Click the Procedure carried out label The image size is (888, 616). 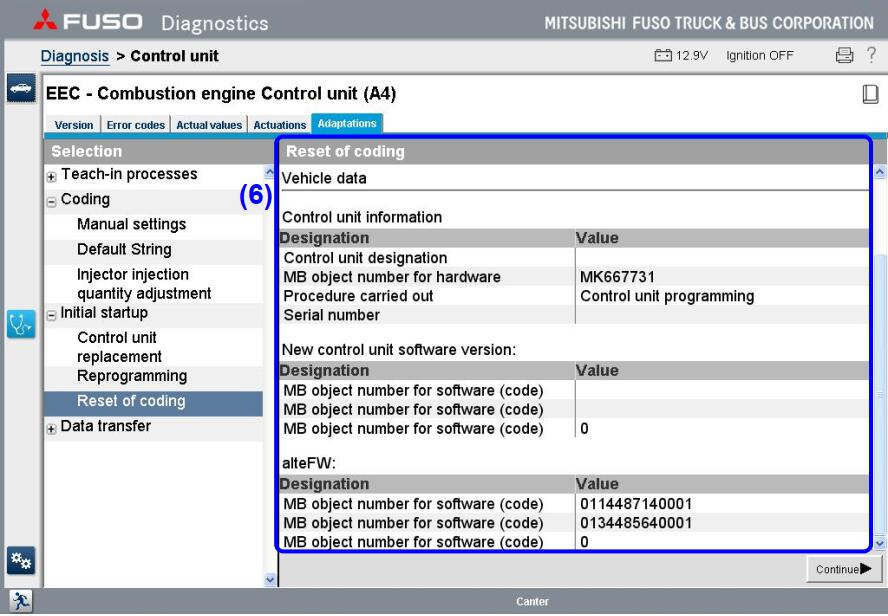pyautogui.click(x=358, y=296)
